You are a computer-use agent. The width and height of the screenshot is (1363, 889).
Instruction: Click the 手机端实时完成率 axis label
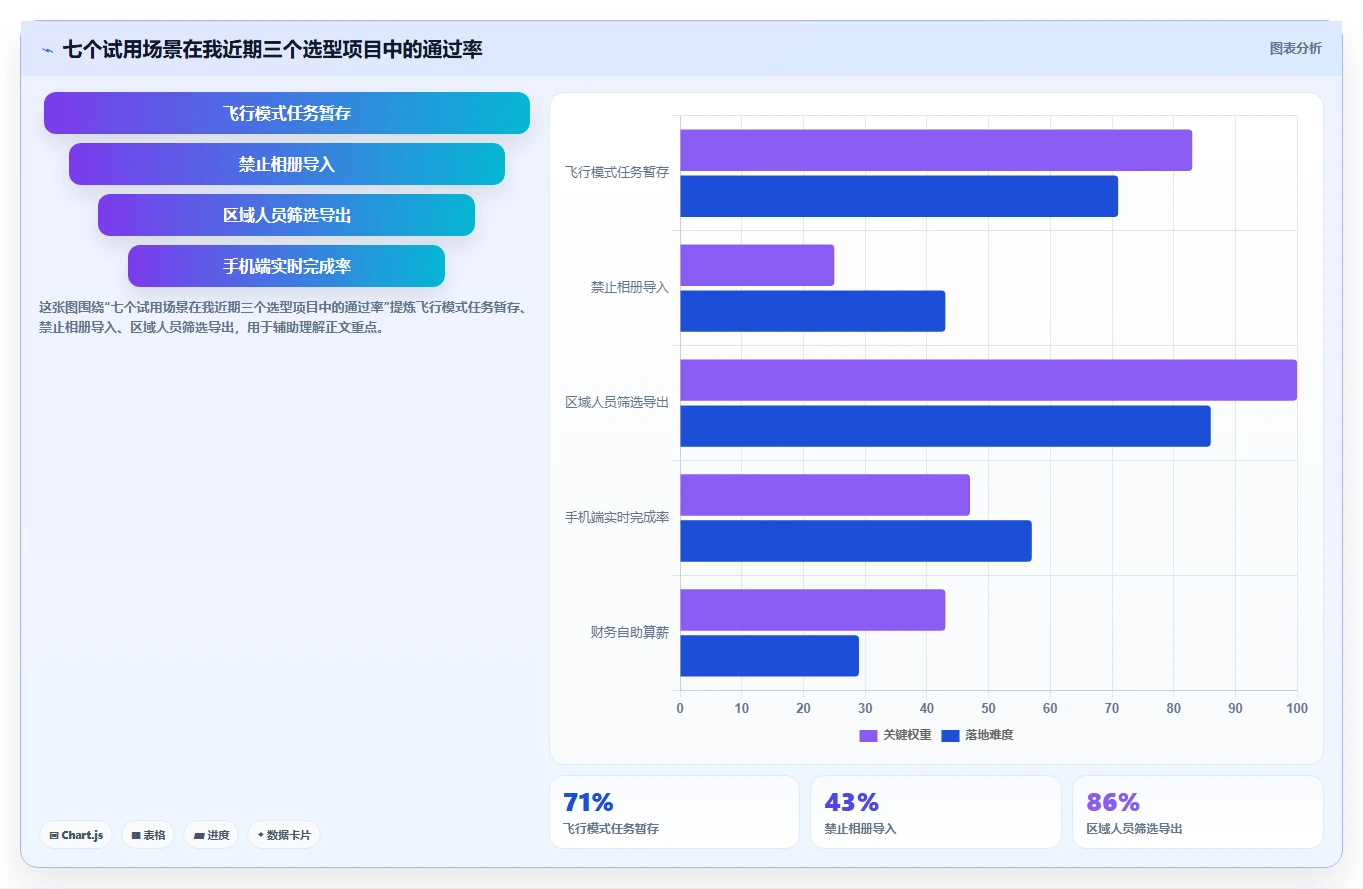[x=617, y=518]
